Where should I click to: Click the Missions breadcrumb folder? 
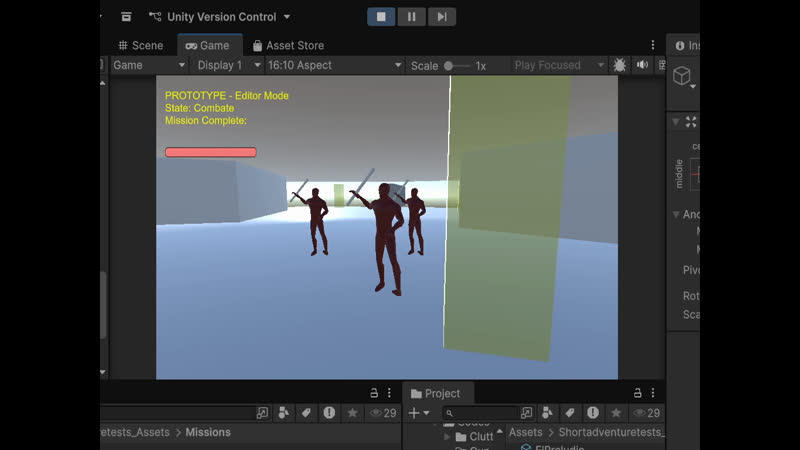[x=207, y=432]
